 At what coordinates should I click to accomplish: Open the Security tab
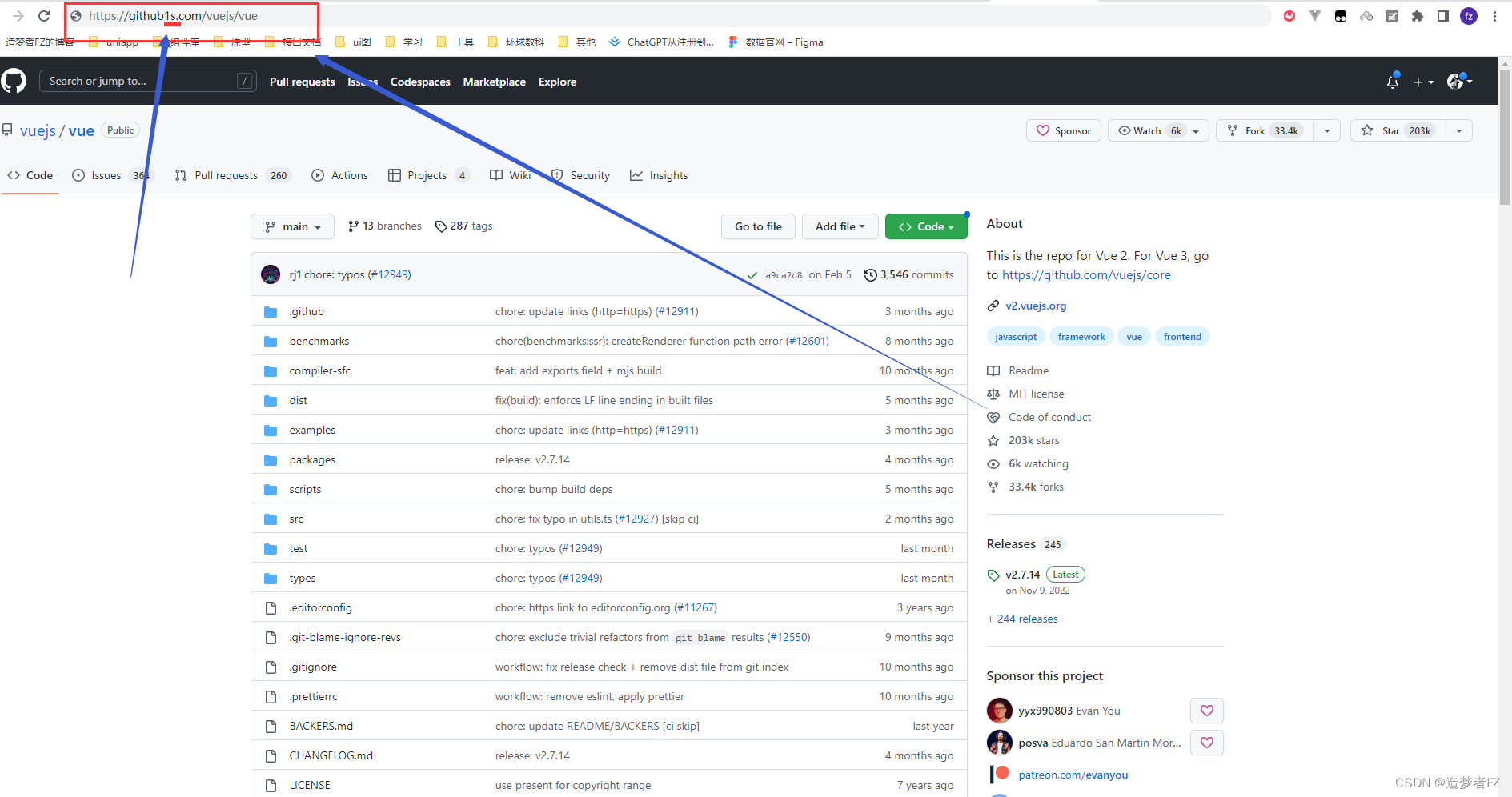pos(581,175)
